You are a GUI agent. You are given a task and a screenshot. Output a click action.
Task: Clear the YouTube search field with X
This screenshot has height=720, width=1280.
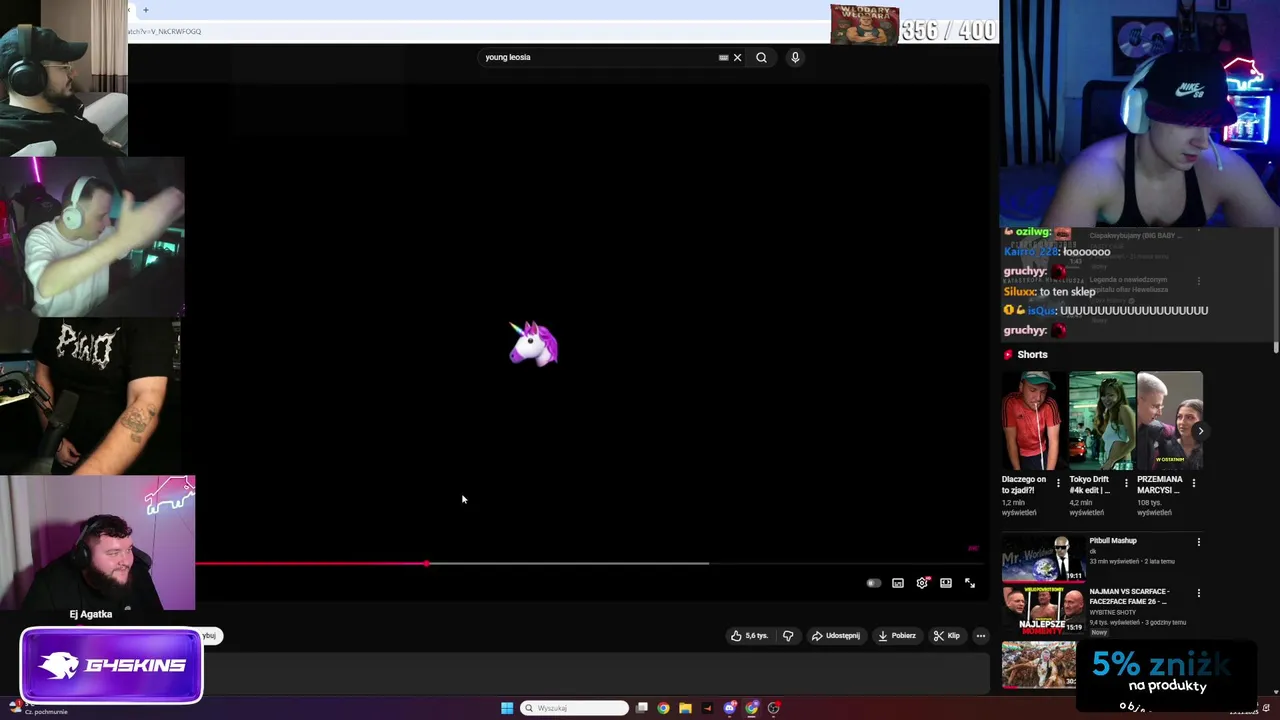click(x=737, y=57)
